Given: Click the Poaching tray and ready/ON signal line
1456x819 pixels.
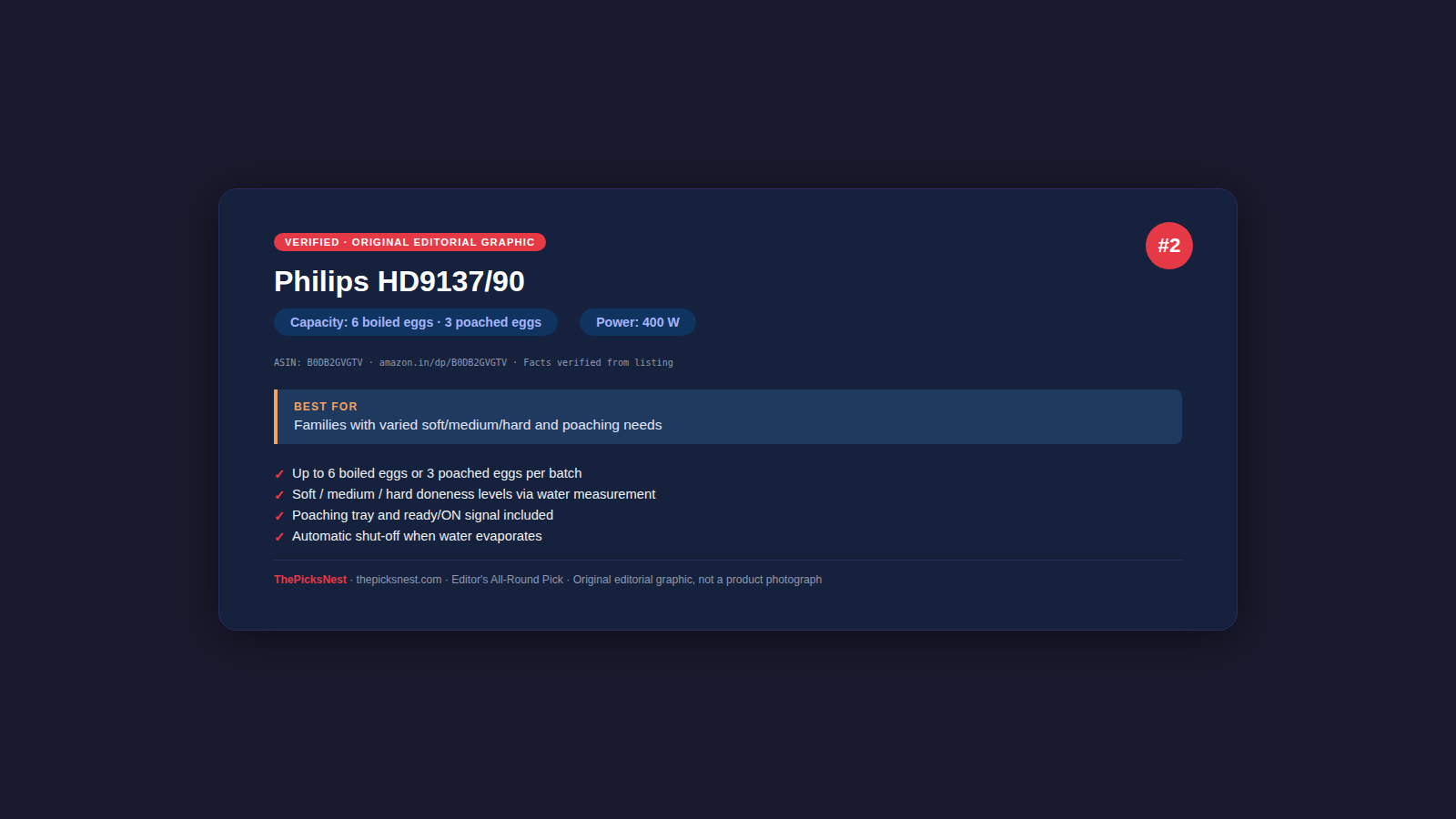Looking at the screenshot, I should coord(422,515).
